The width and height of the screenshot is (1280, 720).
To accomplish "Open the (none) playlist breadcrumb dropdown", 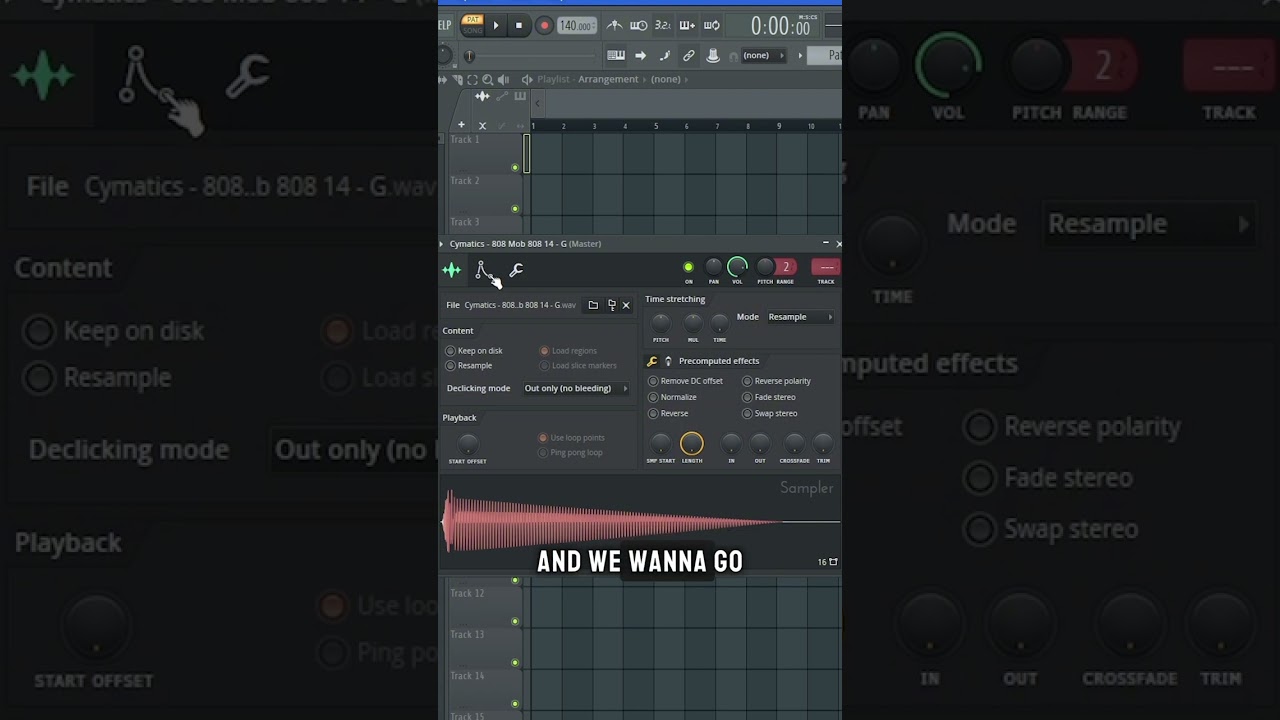I will pyautogui.click(x=666, y=79).
